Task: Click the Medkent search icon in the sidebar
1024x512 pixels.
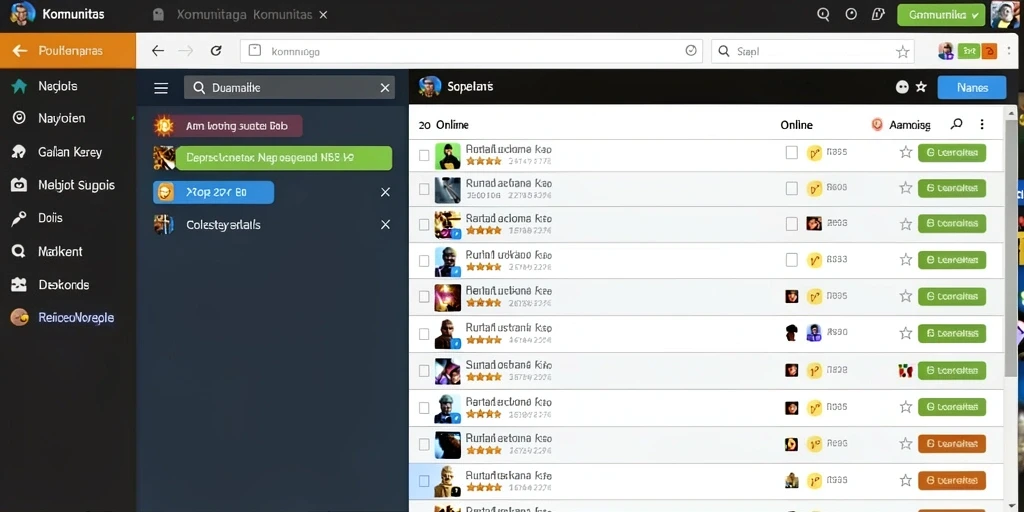Action: [x=18, y=251]
